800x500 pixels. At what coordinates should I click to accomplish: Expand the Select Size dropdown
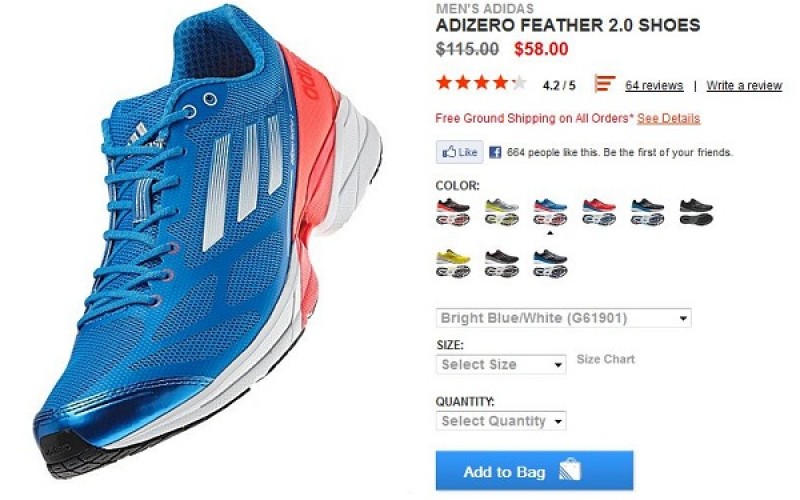click(x=501, y=364)
